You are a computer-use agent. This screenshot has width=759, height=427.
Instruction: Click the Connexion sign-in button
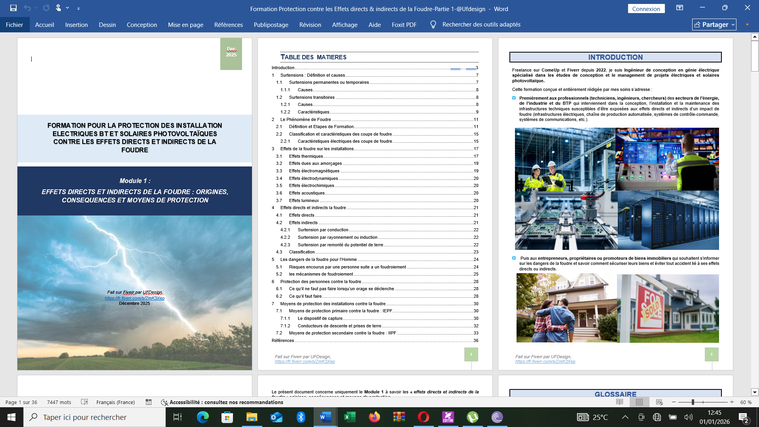coord(647,8)
